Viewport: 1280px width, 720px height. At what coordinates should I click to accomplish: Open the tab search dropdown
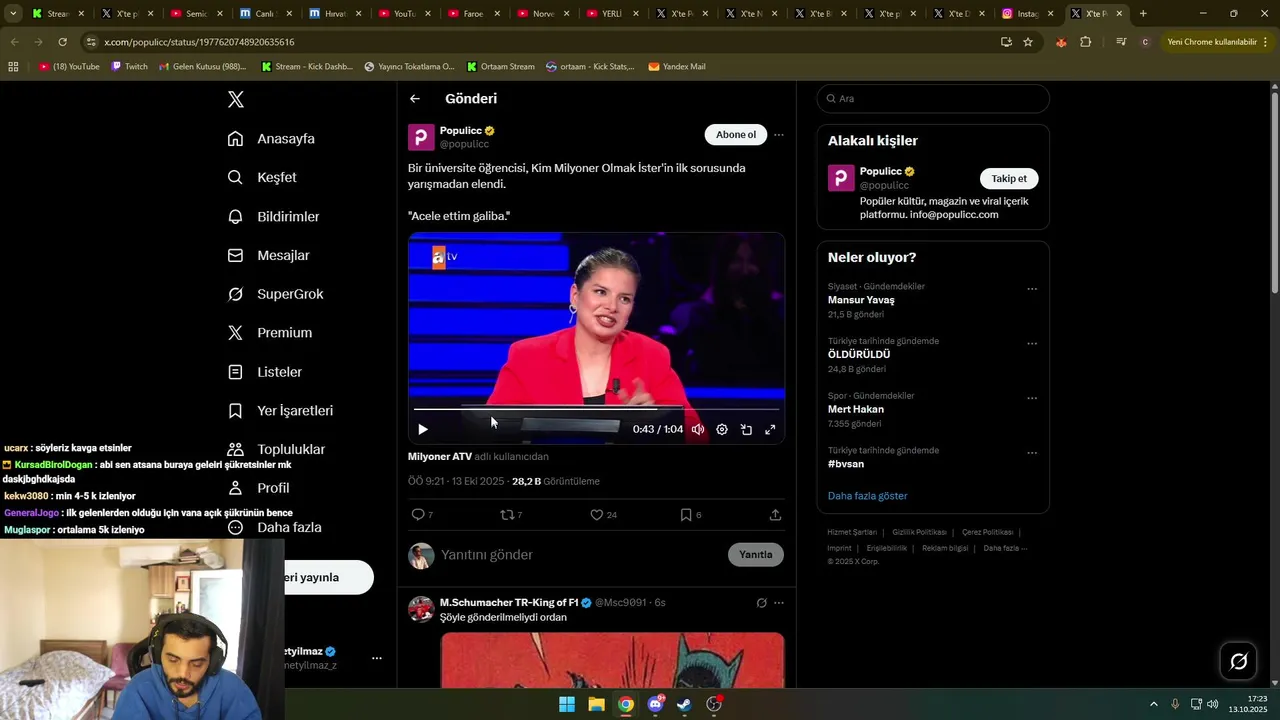[13, 14]
